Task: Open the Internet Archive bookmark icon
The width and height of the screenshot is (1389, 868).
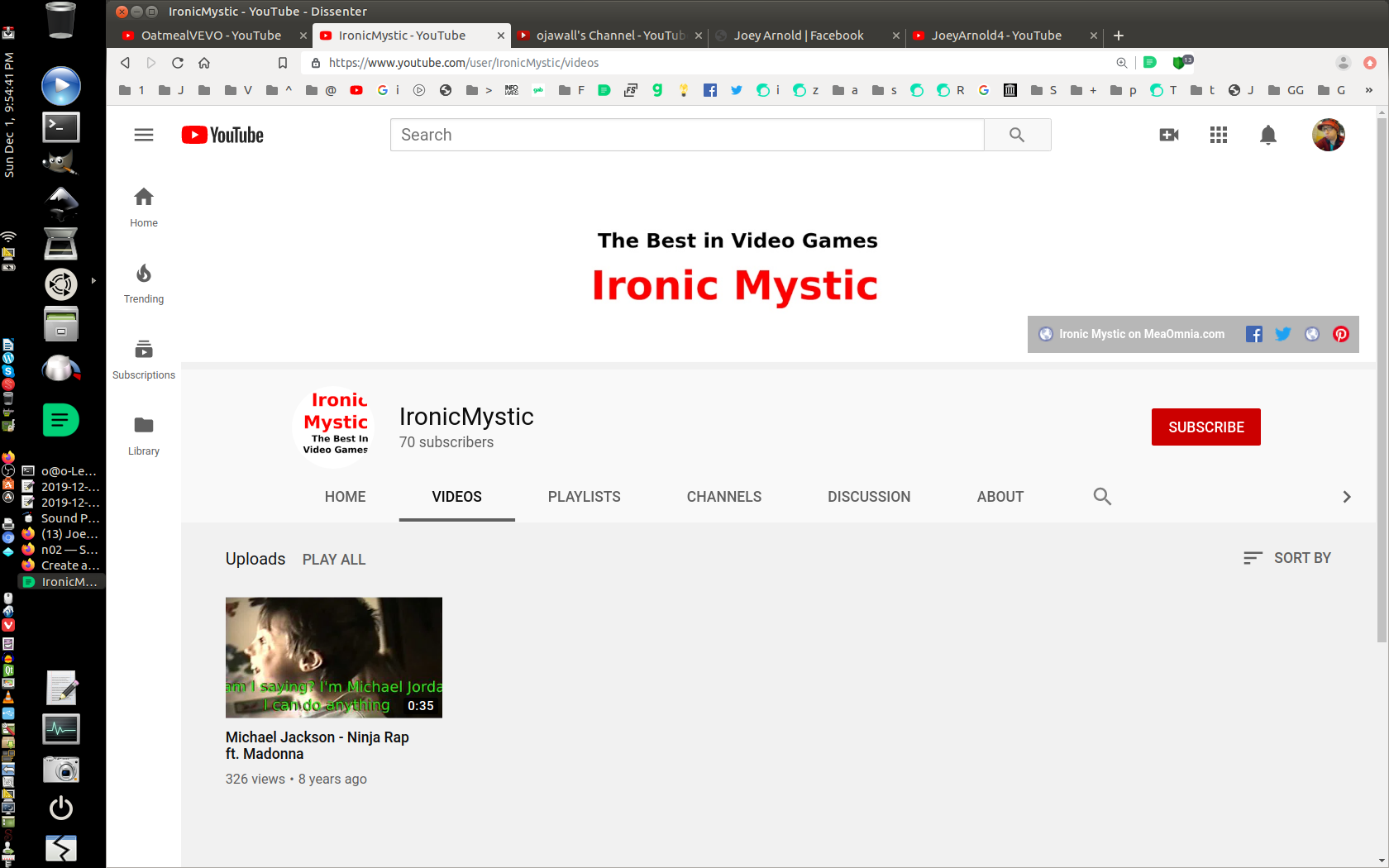Action: [x=1010, y=90]
